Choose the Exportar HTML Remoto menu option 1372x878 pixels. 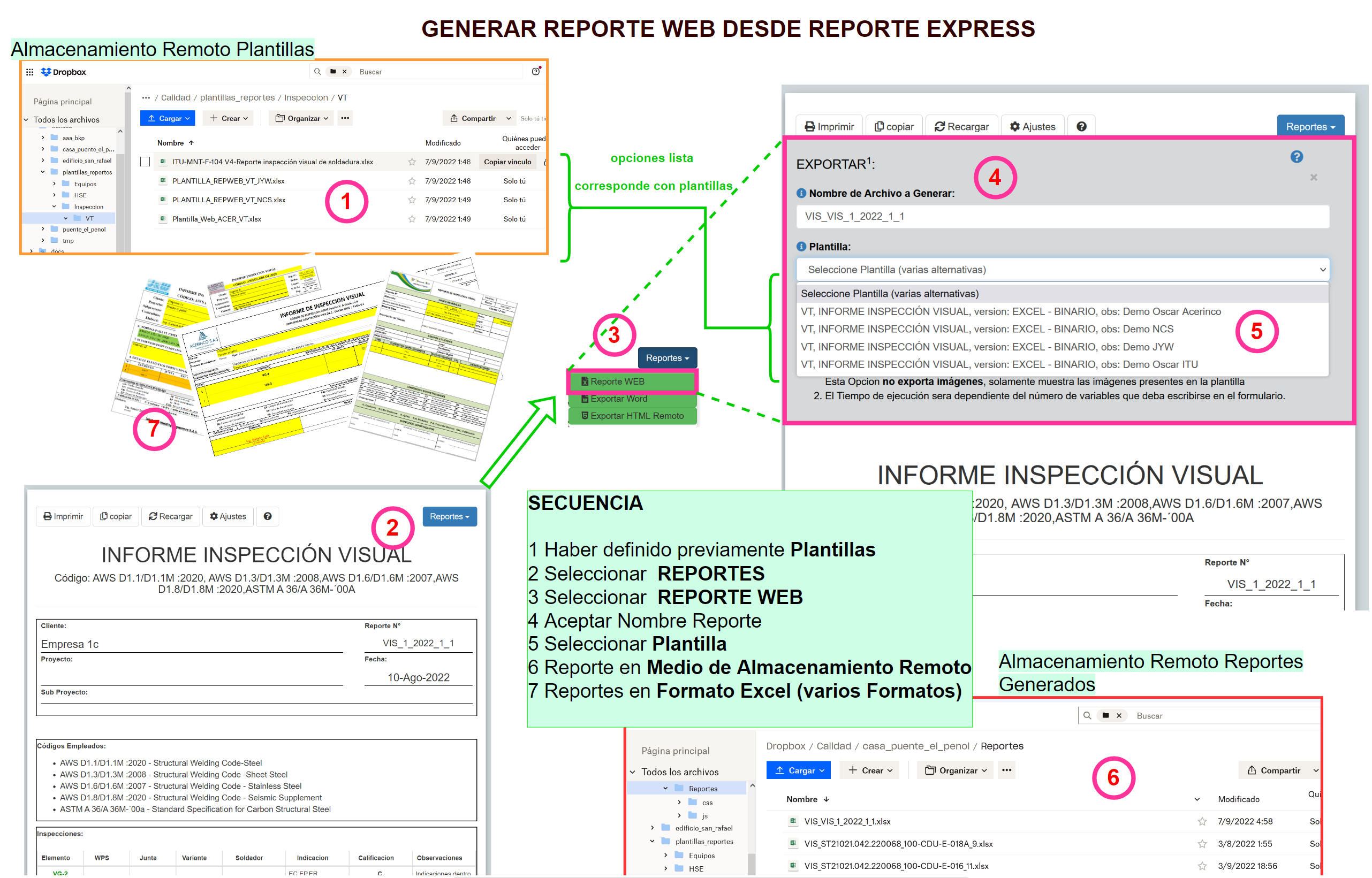coord(633,416)
